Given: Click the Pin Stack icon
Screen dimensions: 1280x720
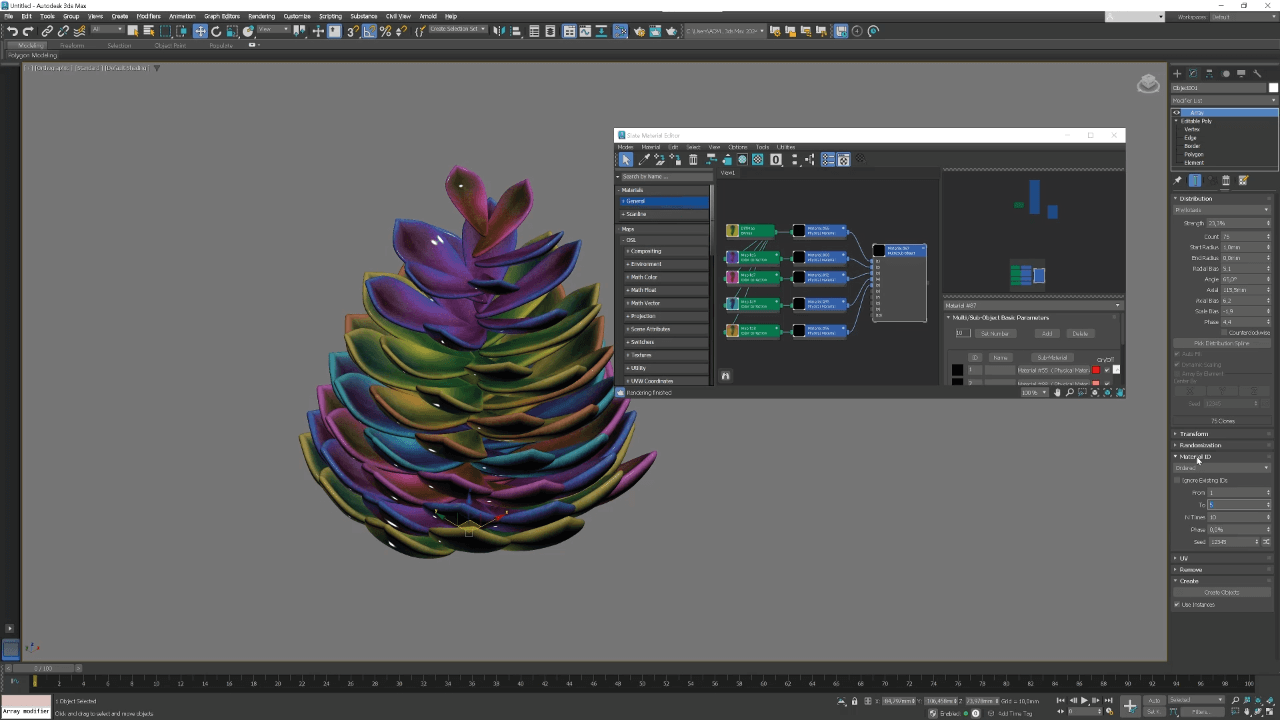Looking at the screenshot, I should tap(1177, 181).
